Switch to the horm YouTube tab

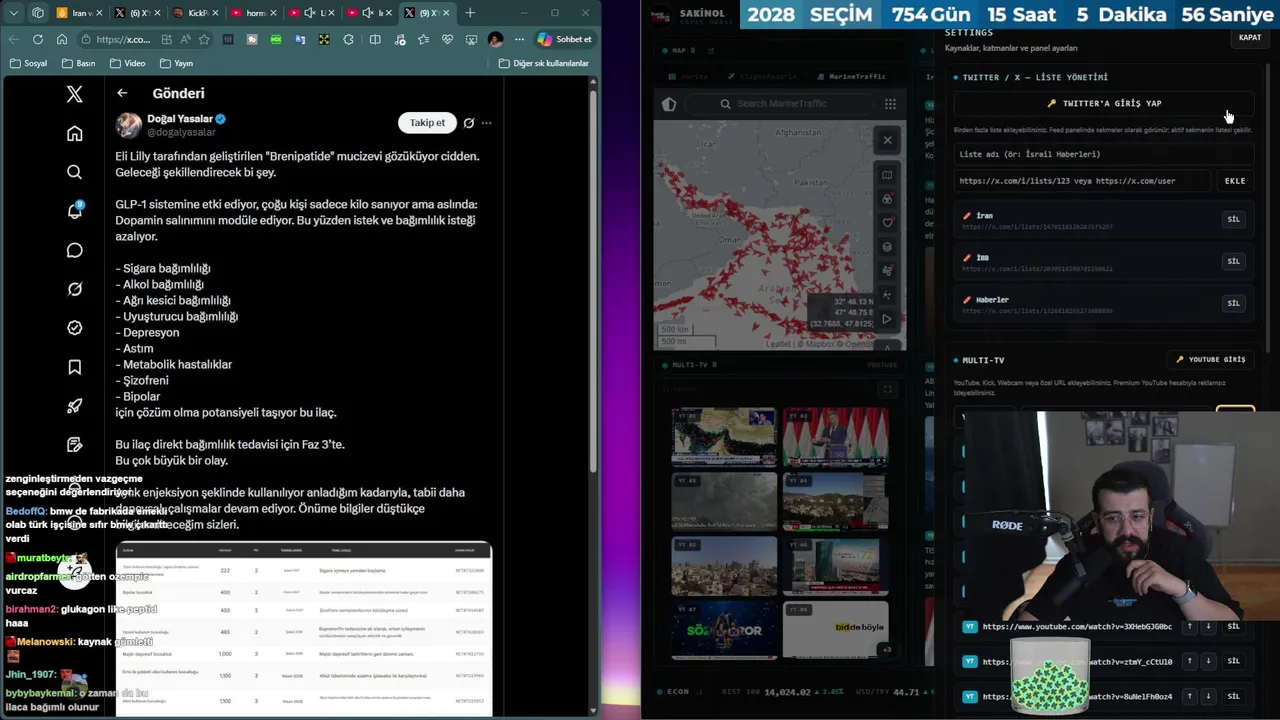254,13
